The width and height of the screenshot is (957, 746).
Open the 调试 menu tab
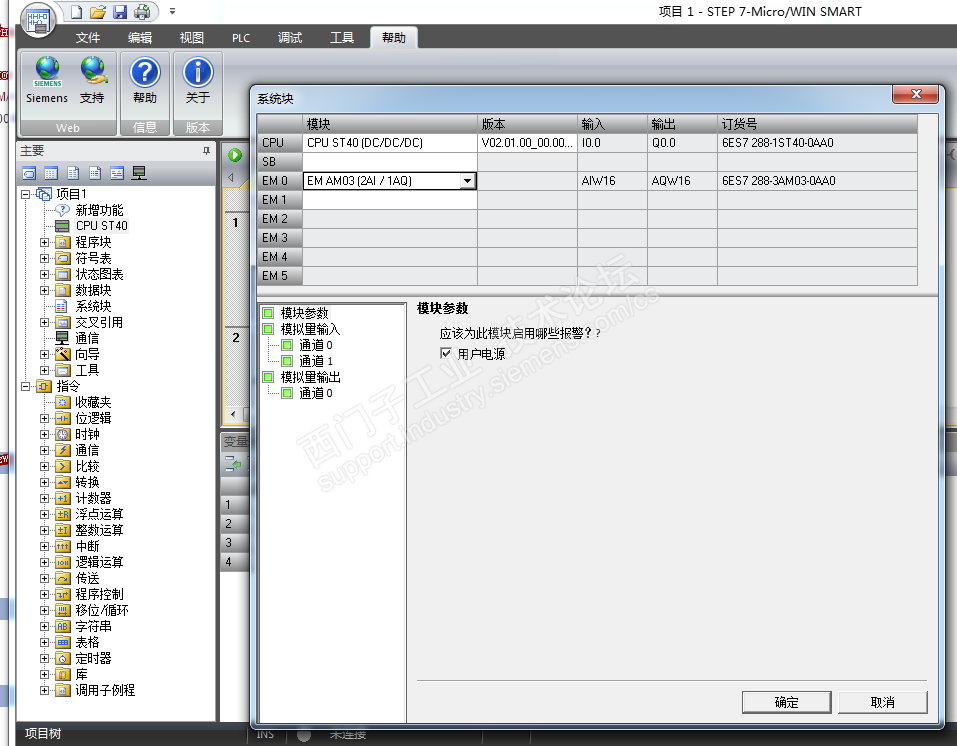point(290,38)
